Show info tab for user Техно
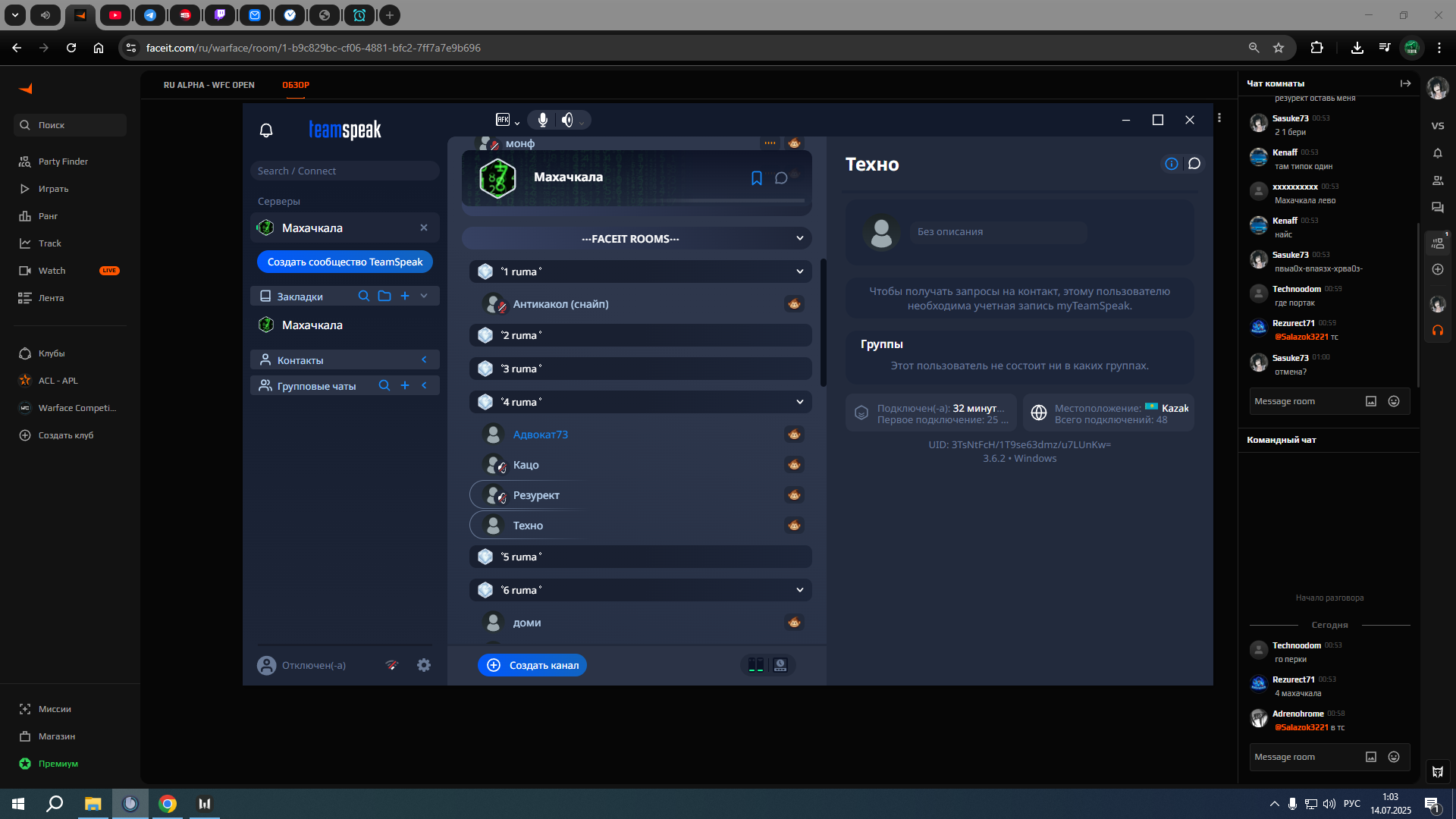 [1172, 164]
